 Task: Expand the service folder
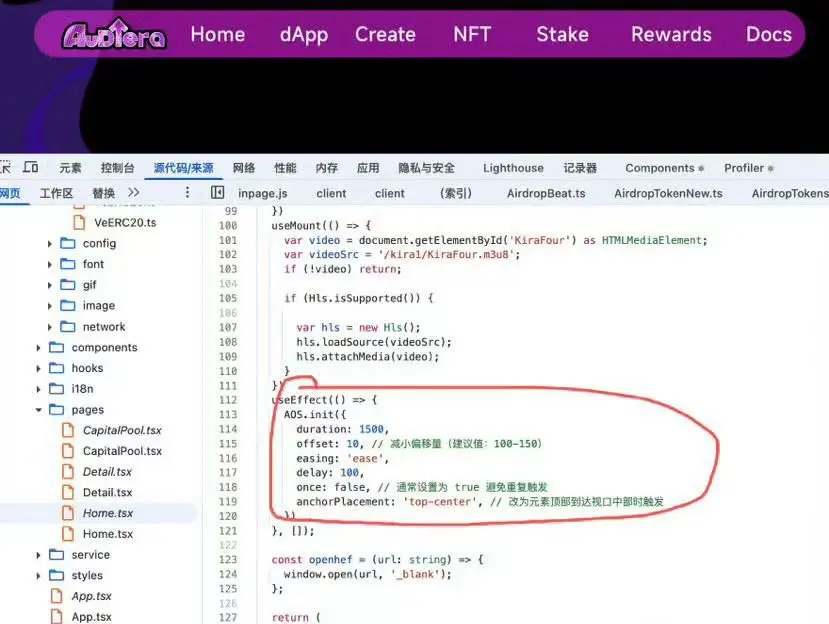click(38, 555)
